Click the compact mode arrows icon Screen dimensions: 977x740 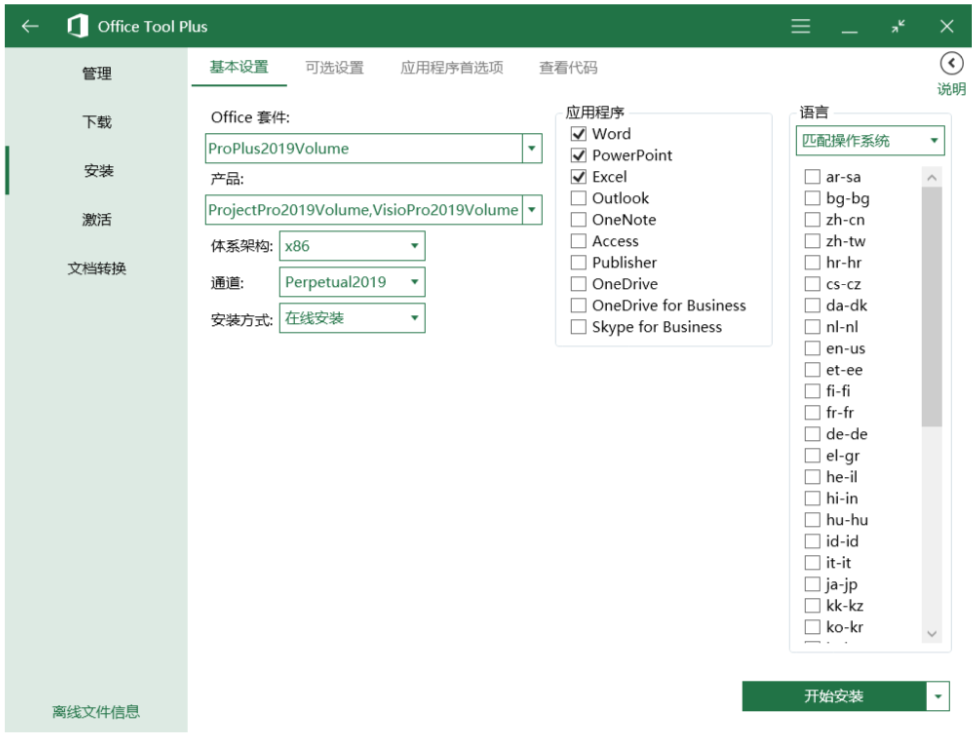[898, 27]
